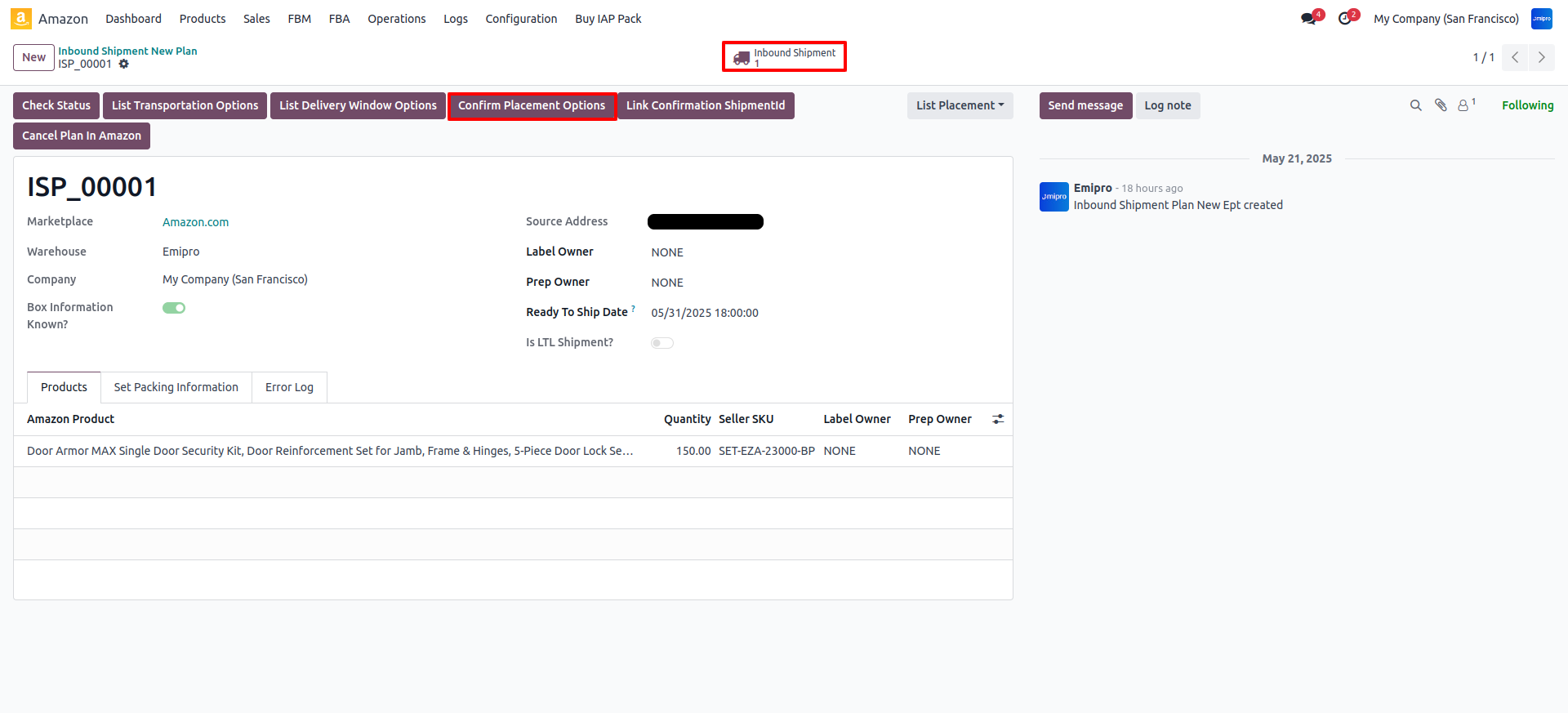
Task: Go to next record arrow
Action: (x=1541, y=57)
